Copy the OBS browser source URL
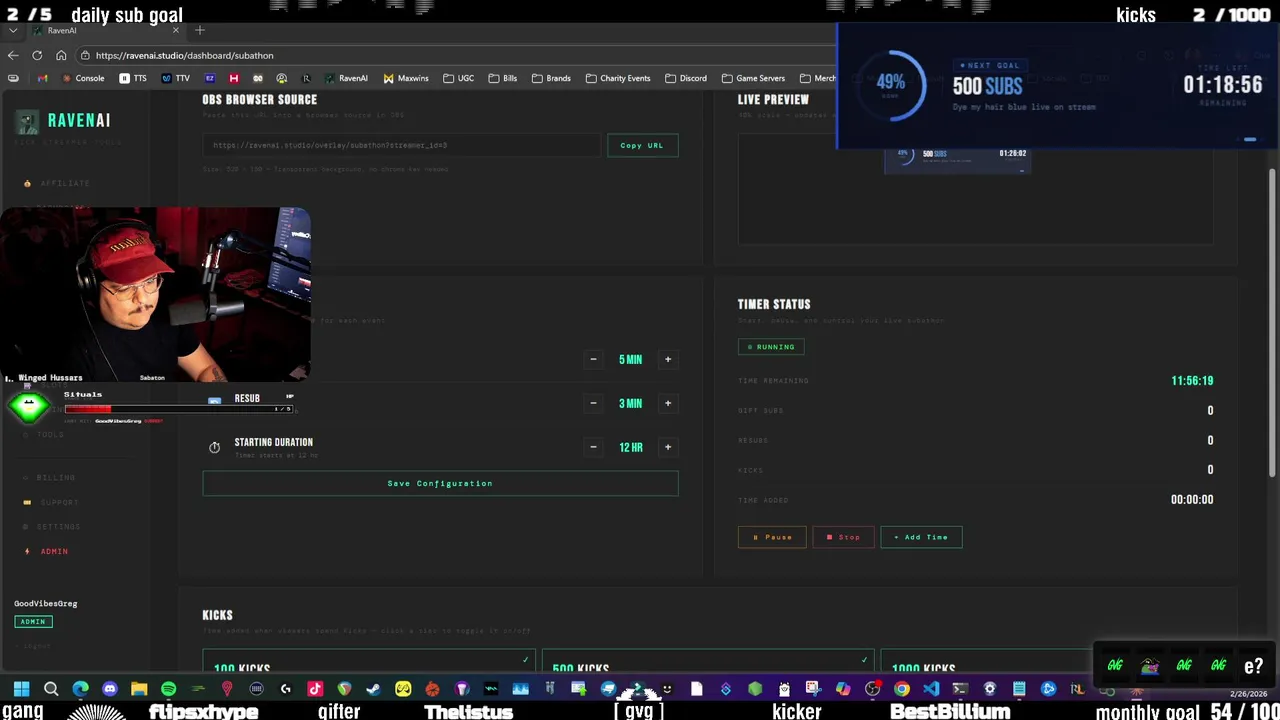 click(x=642, y=145)
